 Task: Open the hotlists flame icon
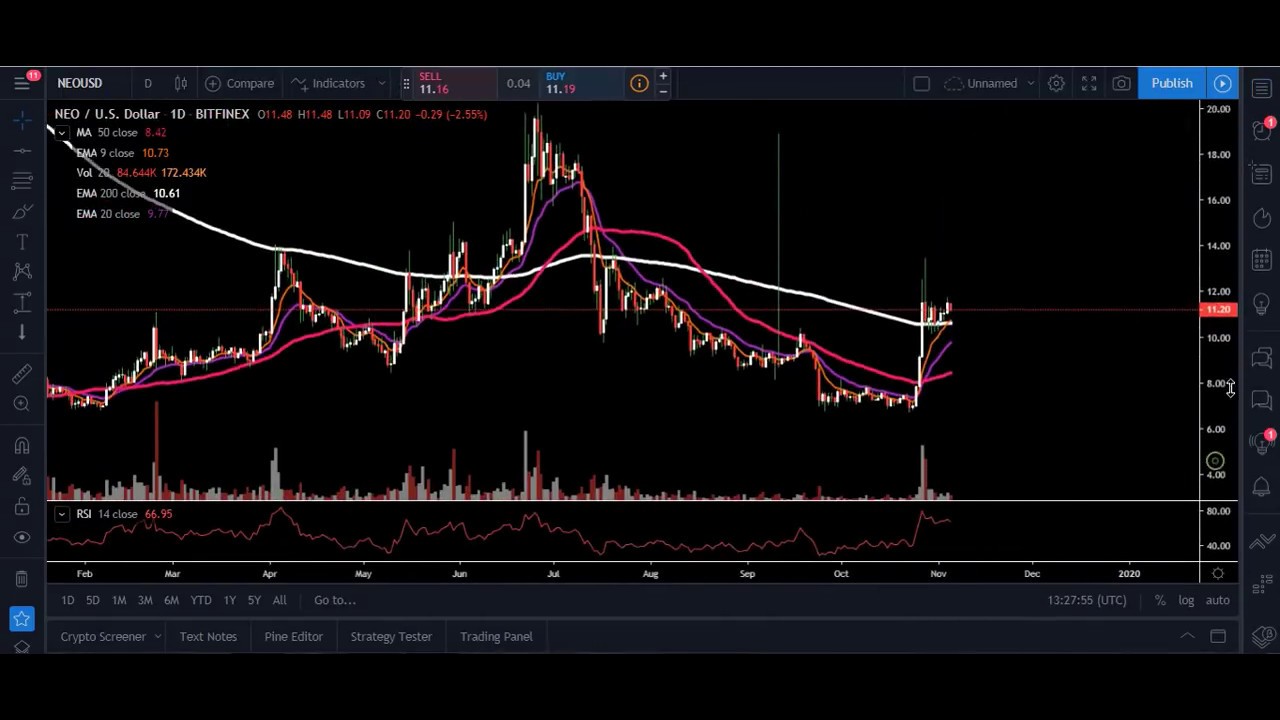[x=1262, y=217]
